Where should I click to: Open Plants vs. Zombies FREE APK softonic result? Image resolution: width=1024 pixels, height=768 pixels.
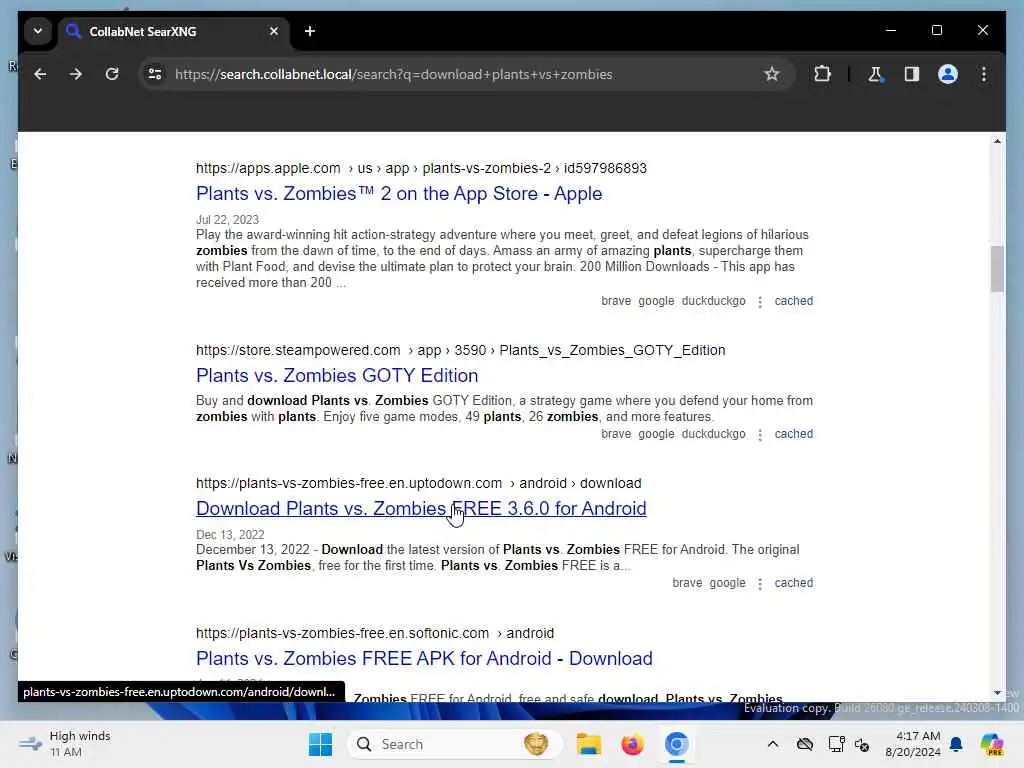pos(424,658)
